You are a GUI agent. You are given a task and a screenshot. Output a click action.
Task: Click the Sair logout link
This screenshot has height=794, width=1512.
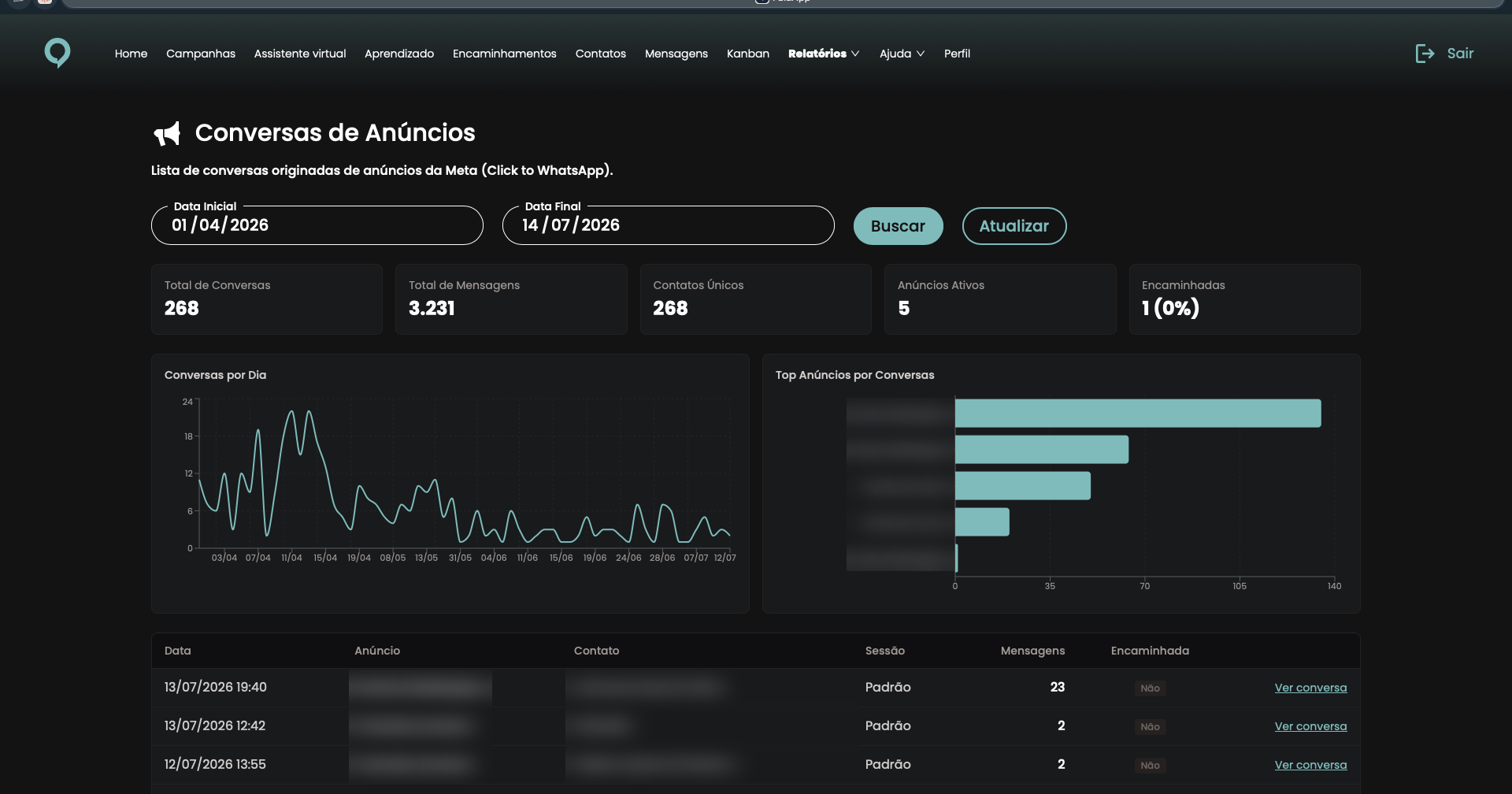[1460, 54]
